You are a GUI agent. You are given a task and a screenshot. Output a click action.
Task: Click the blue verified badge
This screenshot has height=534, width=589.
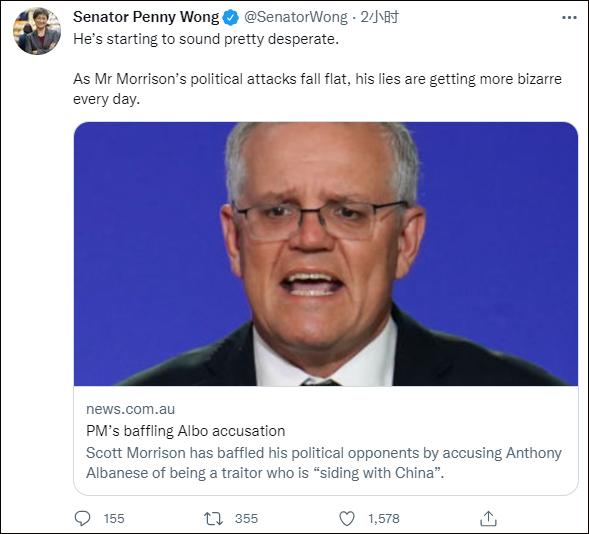coord(230,17)
